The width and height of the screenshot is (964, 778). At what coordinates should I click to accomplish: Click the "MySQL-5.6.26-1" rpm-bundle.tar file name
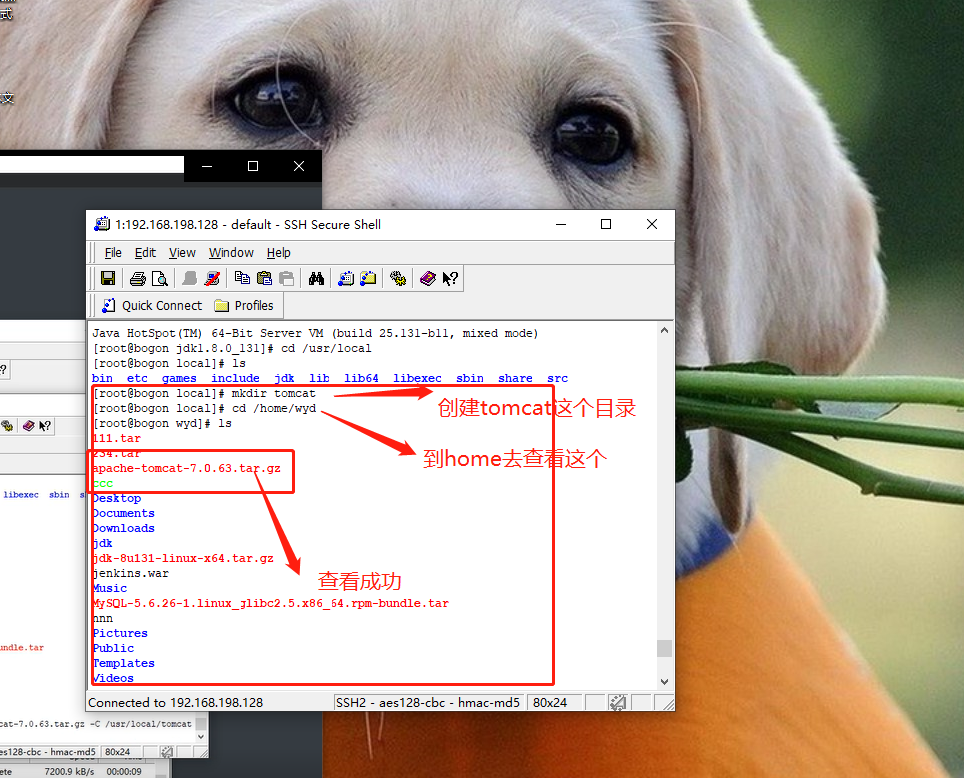coord(271,603)
